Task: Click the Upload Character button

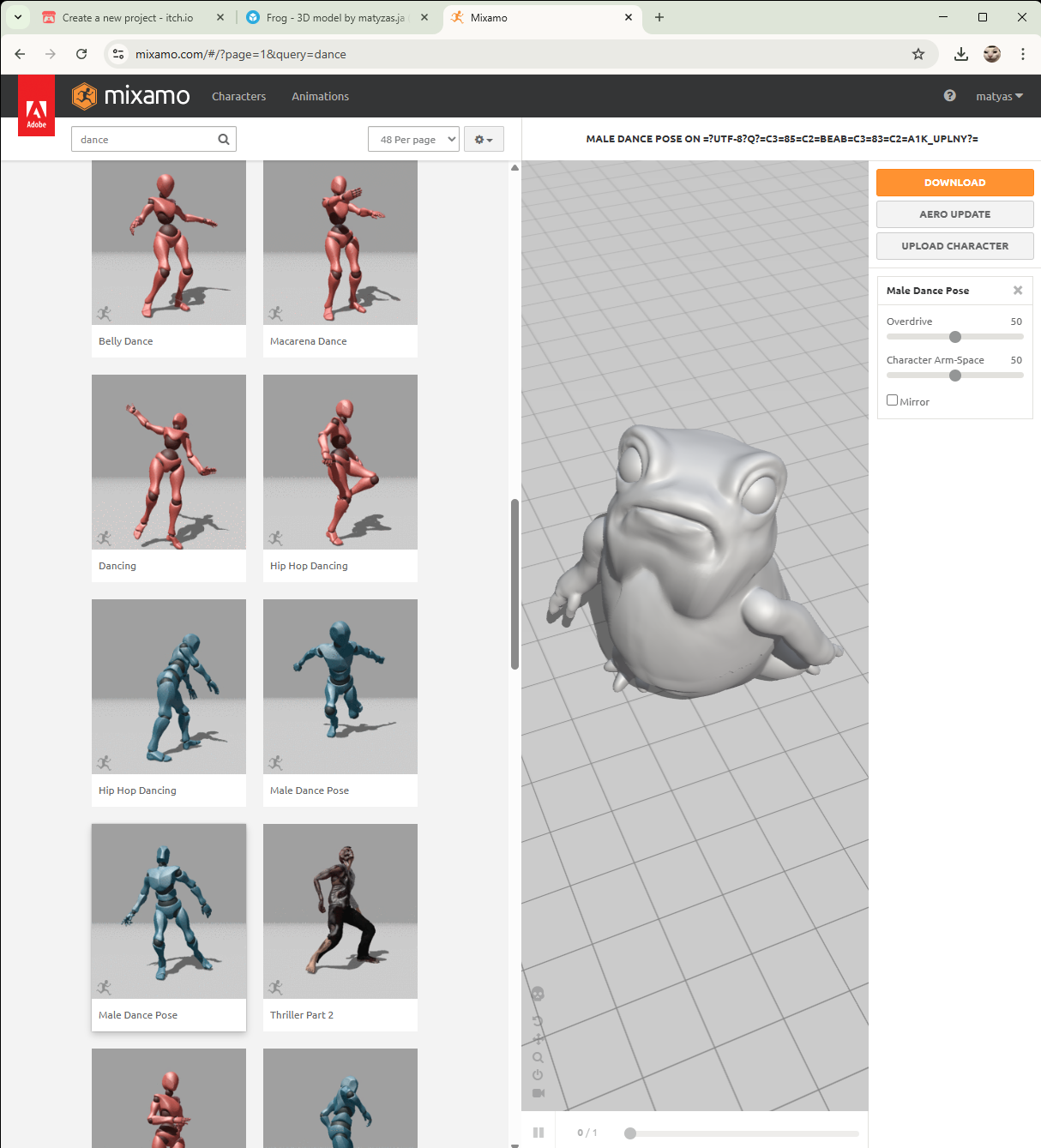Action: tap(954, 246)
